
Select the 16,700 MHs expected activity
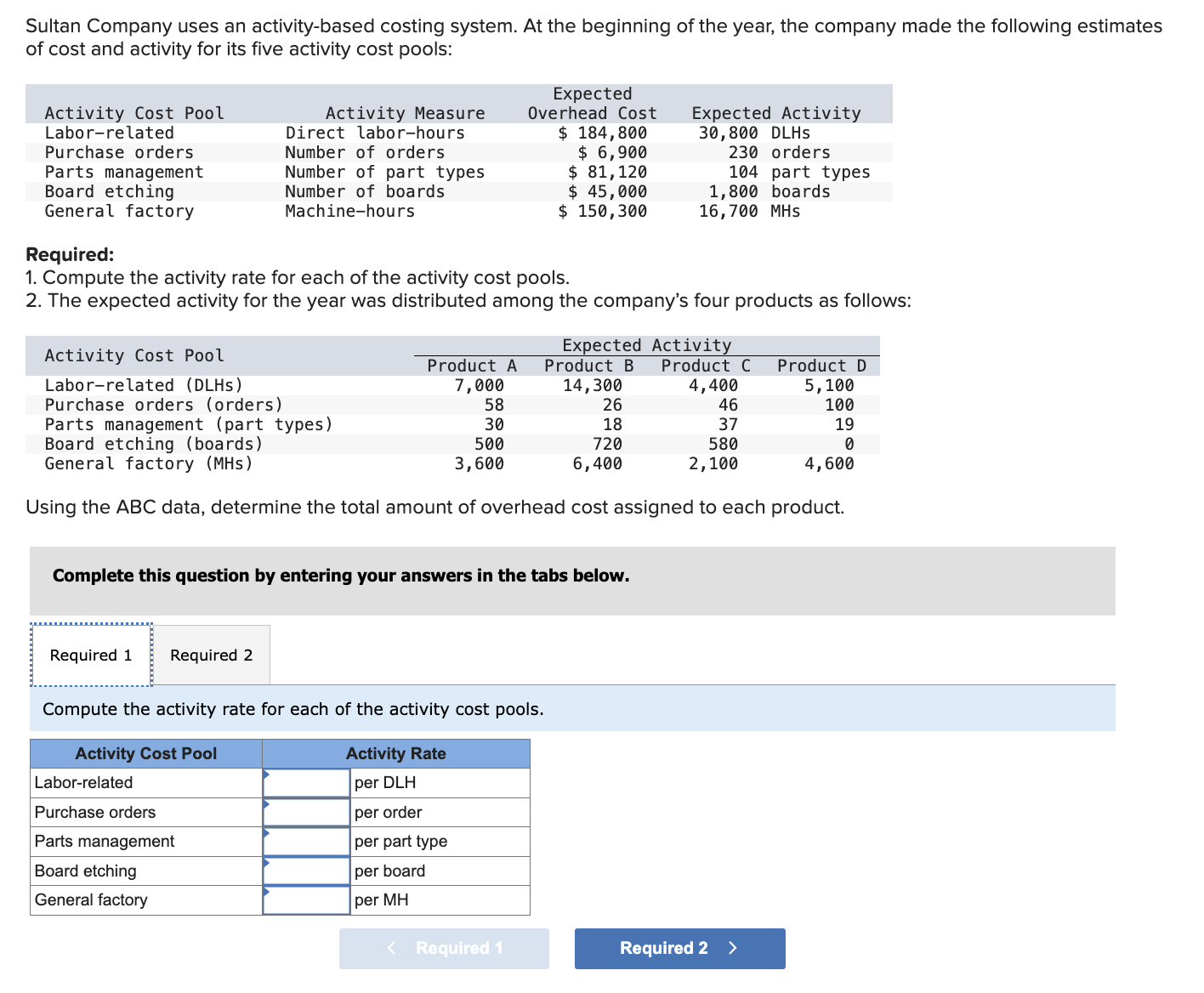750,211
